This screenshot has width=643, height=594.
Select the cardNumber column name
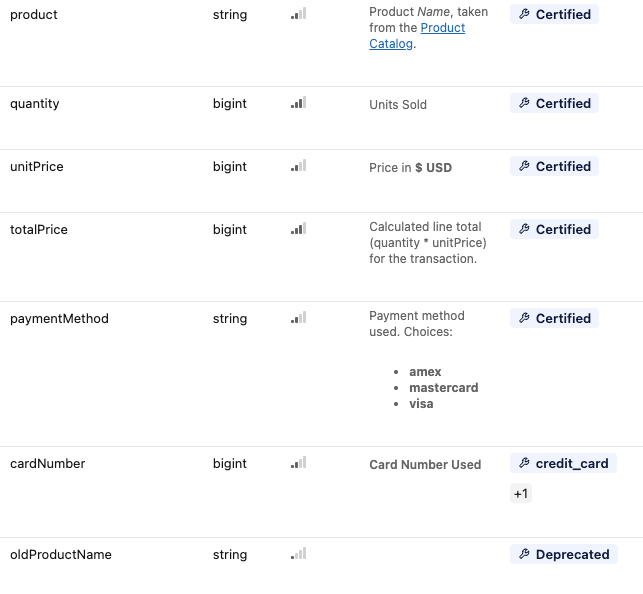(x=48, y=464)
